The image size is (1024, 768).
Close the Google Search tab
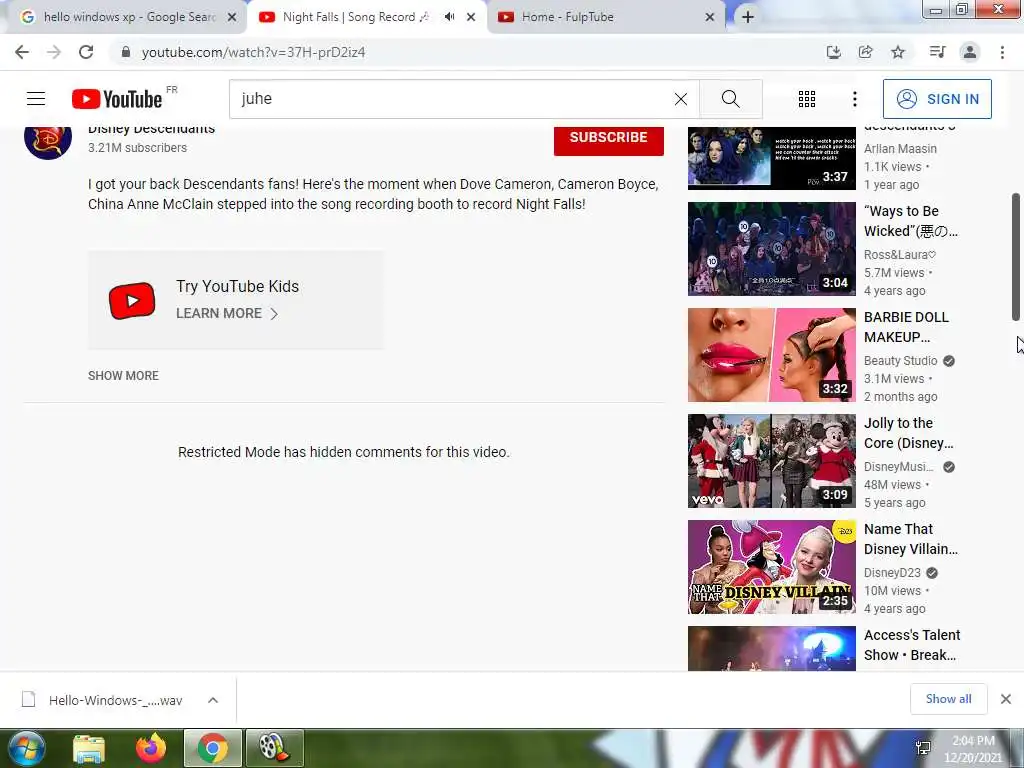232,17
